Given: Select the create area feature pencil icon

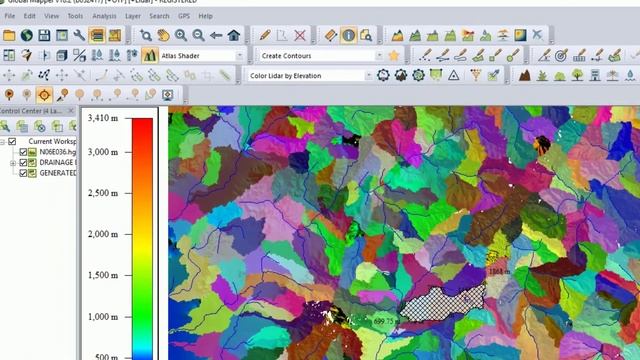Looking at the screenshot, I should (478, 56).
